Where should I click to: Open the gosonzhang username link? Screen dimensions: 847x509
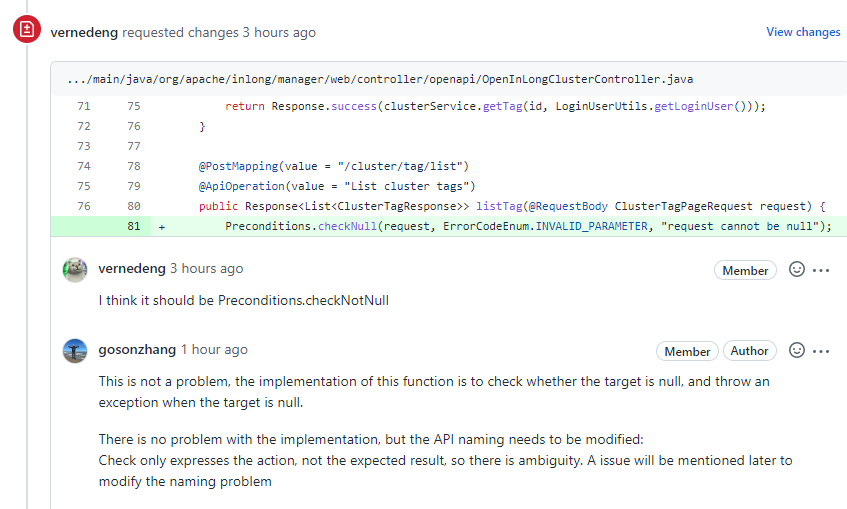click(137, 350)
